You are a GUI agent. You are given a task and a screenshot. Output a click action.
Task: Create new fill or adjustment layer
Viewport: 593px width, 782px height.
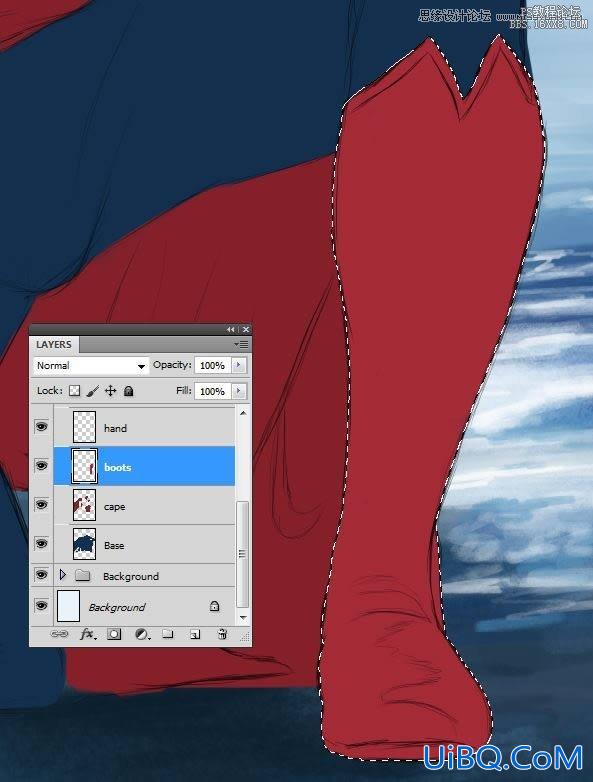142,634
